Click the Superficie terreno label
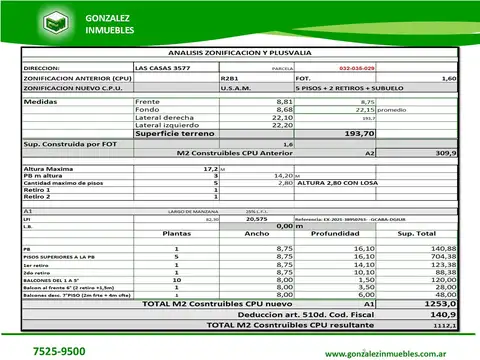Image resolution: width=480 pixels, height=360 pixels. [x=175, y=134]
